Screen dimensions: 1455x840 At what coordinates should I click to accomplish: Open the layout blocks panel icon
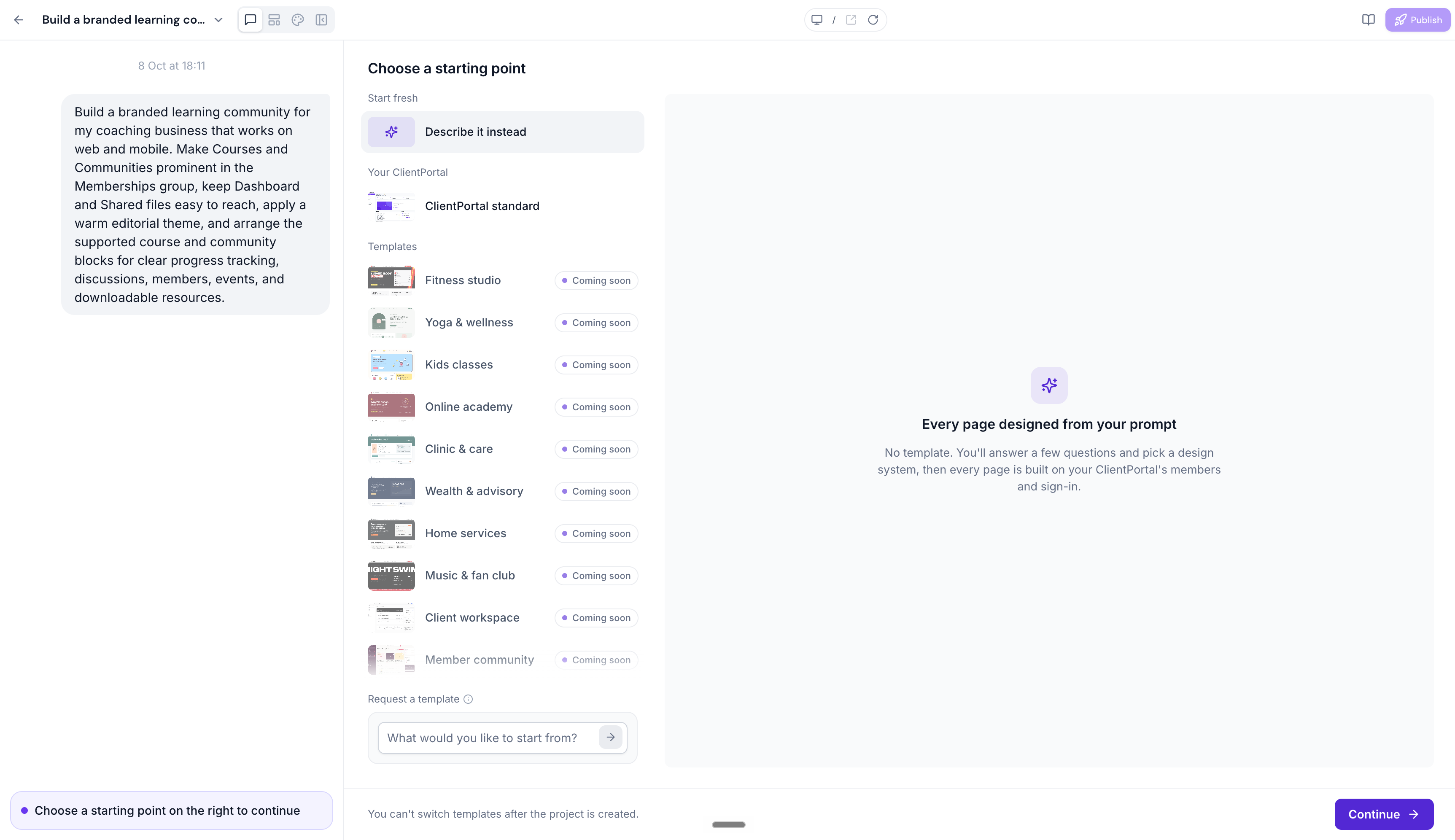pos(274,20)
